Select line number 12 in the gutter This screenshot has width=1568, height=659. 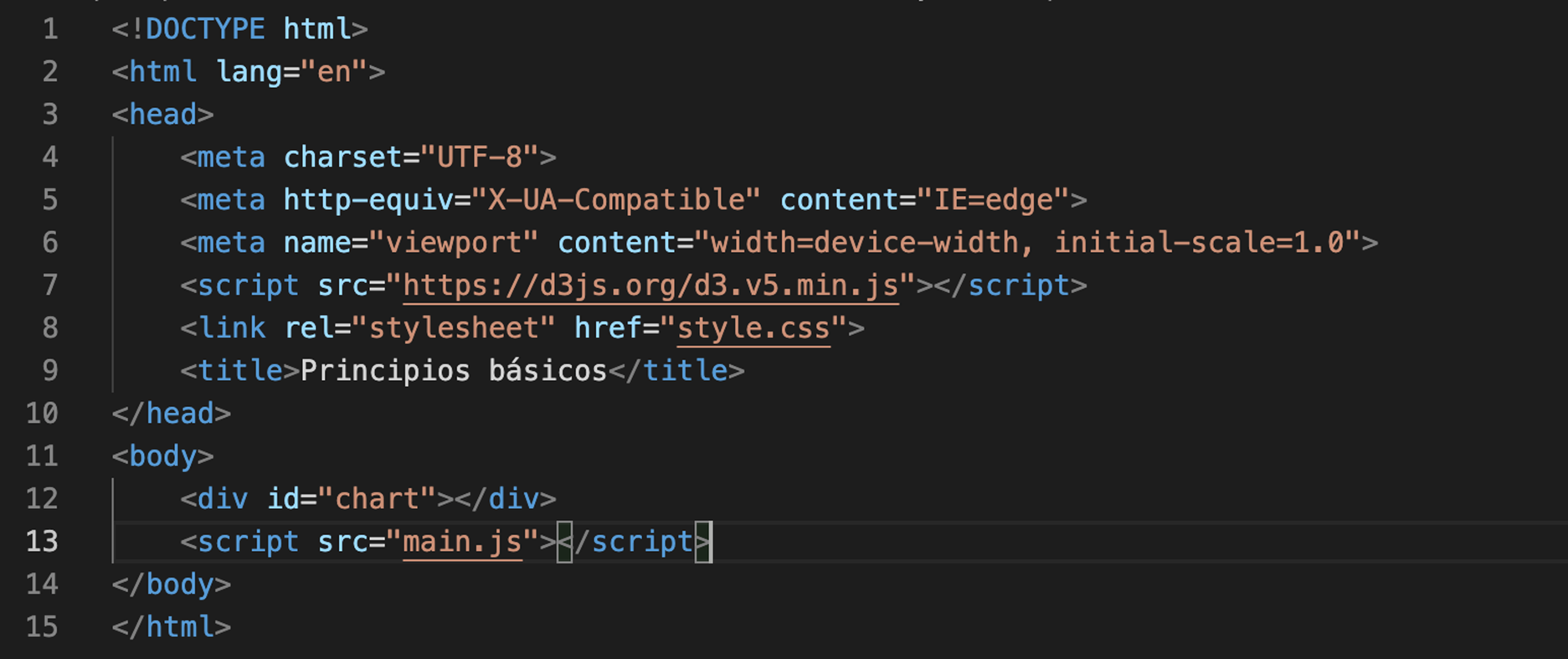coord(42,499)
